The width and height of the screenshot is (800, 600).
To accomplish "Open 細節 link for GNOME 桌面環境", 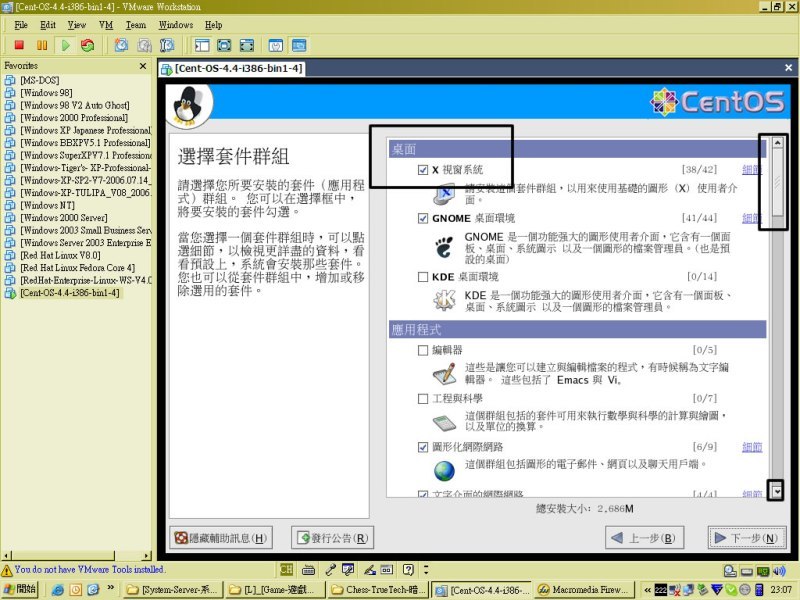I will 752,218.
